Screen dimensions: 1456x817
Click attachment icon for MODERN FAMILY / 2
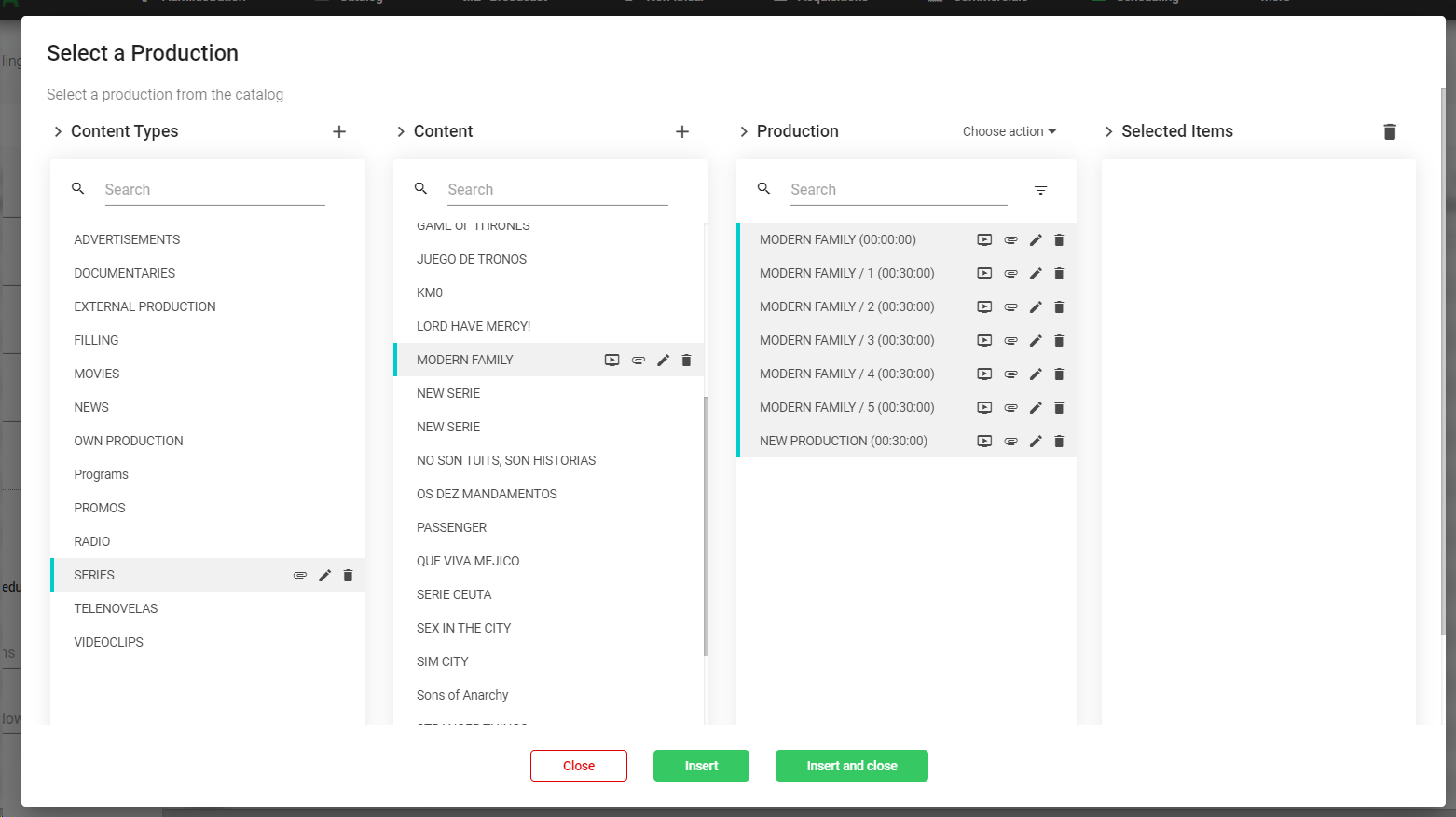click(x=1010, y=307)
